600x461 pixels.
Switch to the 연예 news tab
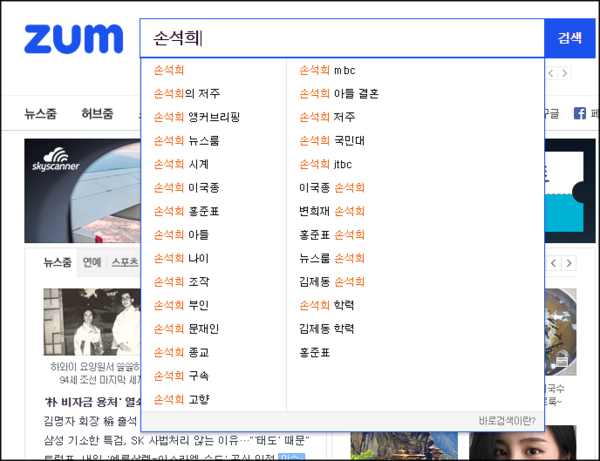[92, 263]
